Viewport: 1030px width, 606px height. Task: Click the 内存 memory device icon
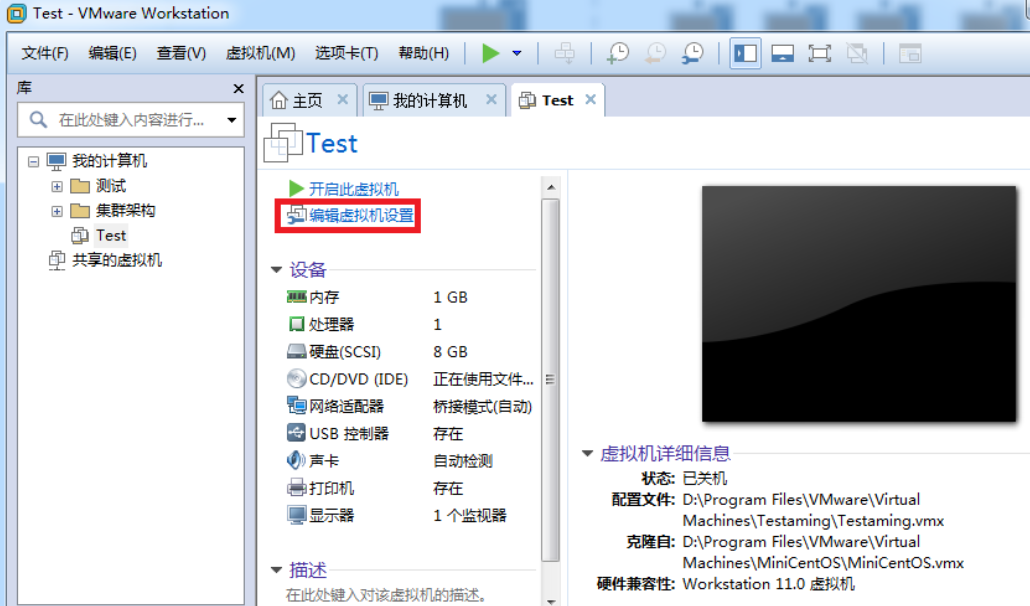(296, 297)
